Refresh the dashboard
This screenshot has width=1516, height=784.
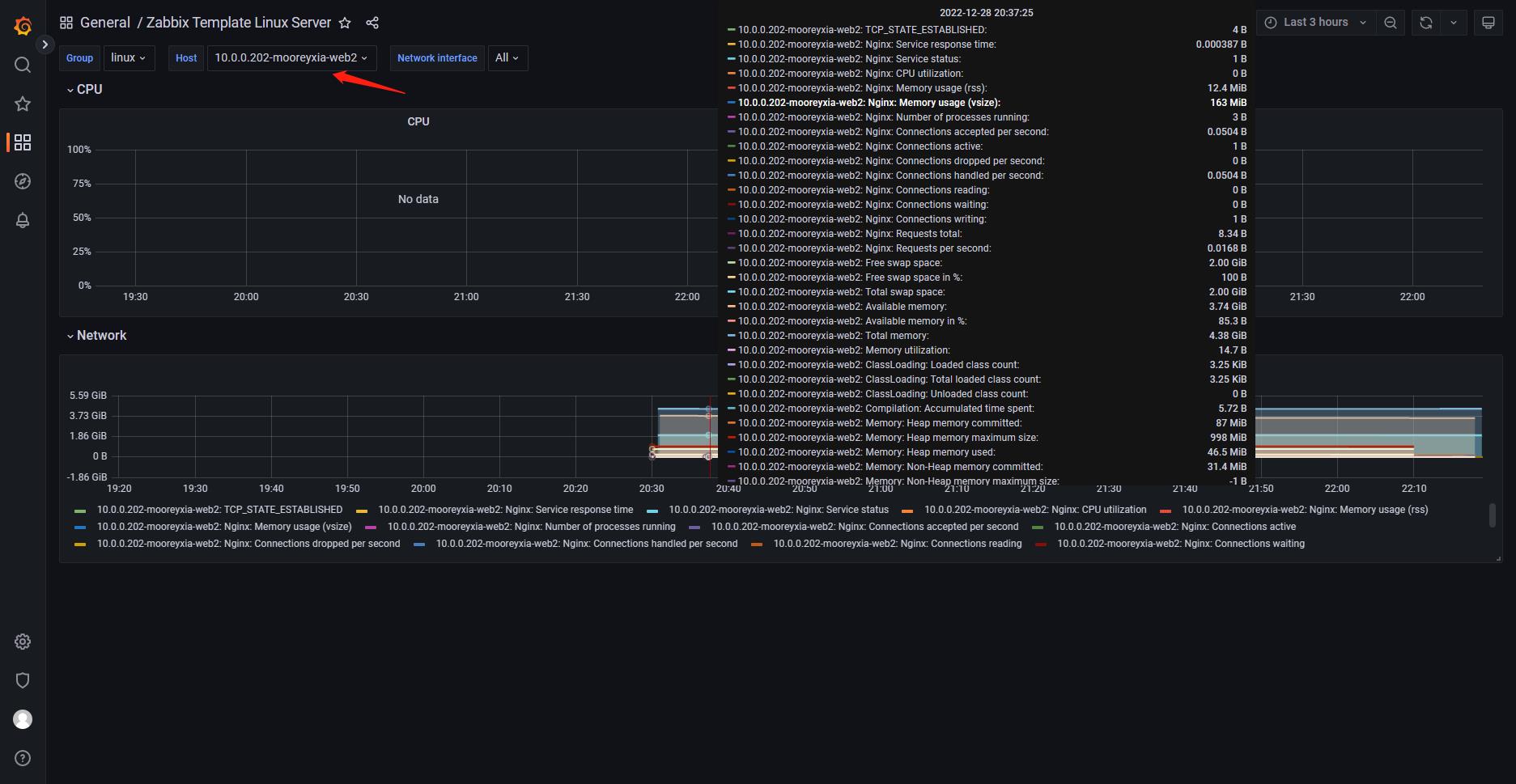(1426, 23)
